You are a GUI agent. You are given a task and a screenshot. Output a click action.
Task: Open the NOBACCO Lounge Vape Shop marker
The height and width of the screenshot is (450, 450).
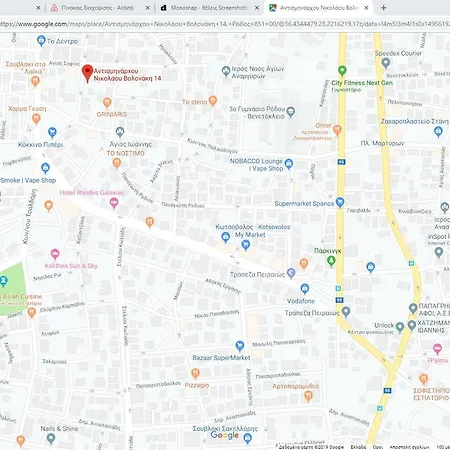tap(289, 164)
